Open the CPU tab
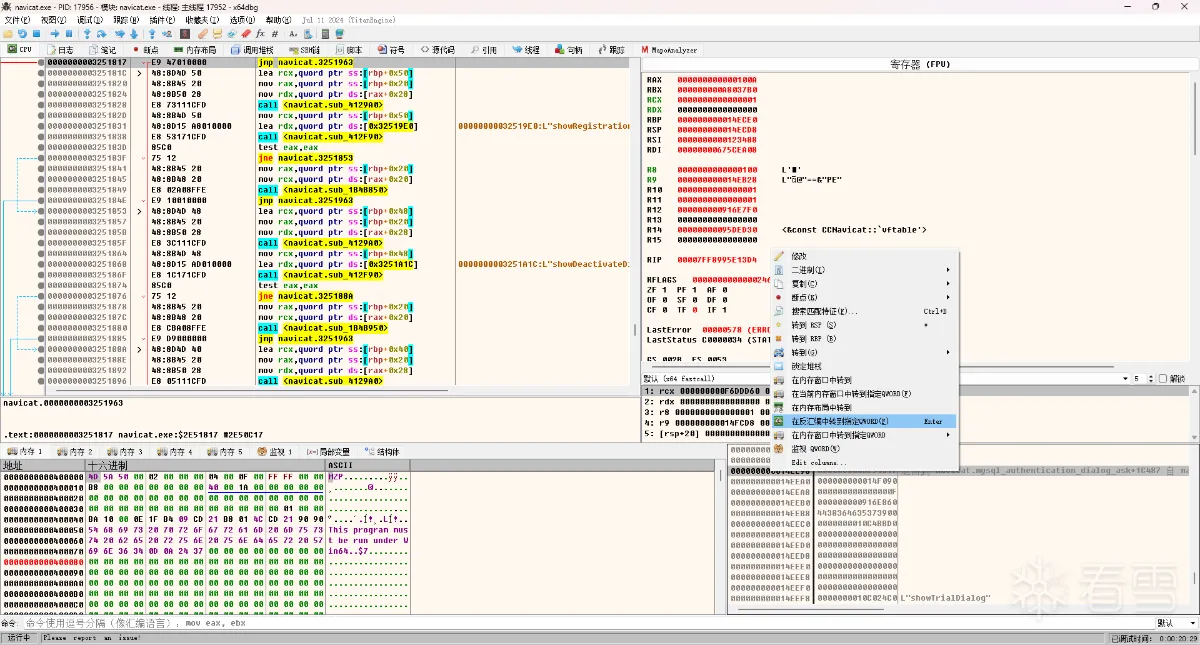The width and height of the screenshot is (1200, 645). pyautogui.click(x=20, y=50)
